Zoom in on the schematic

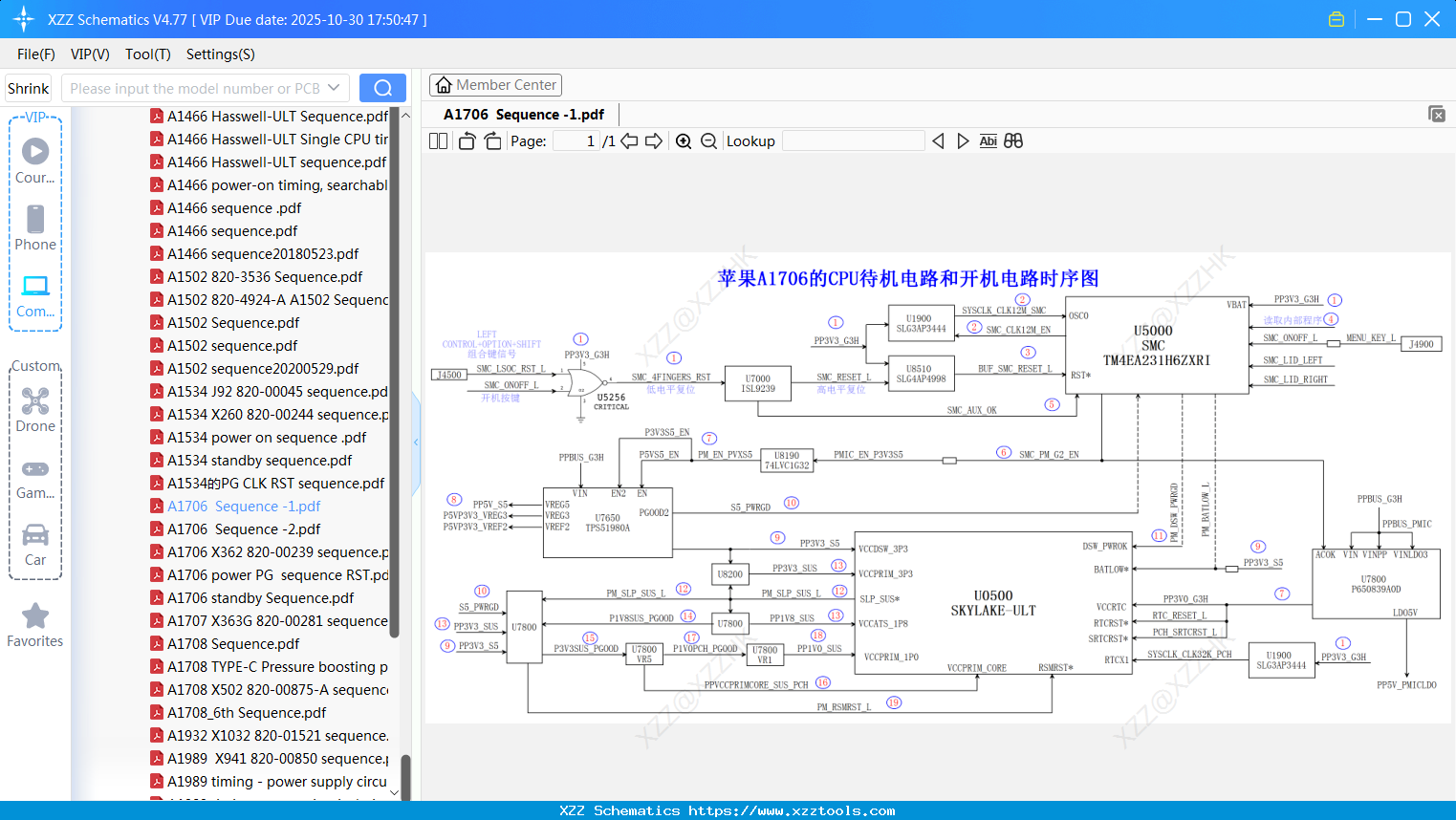pos(684,141)
